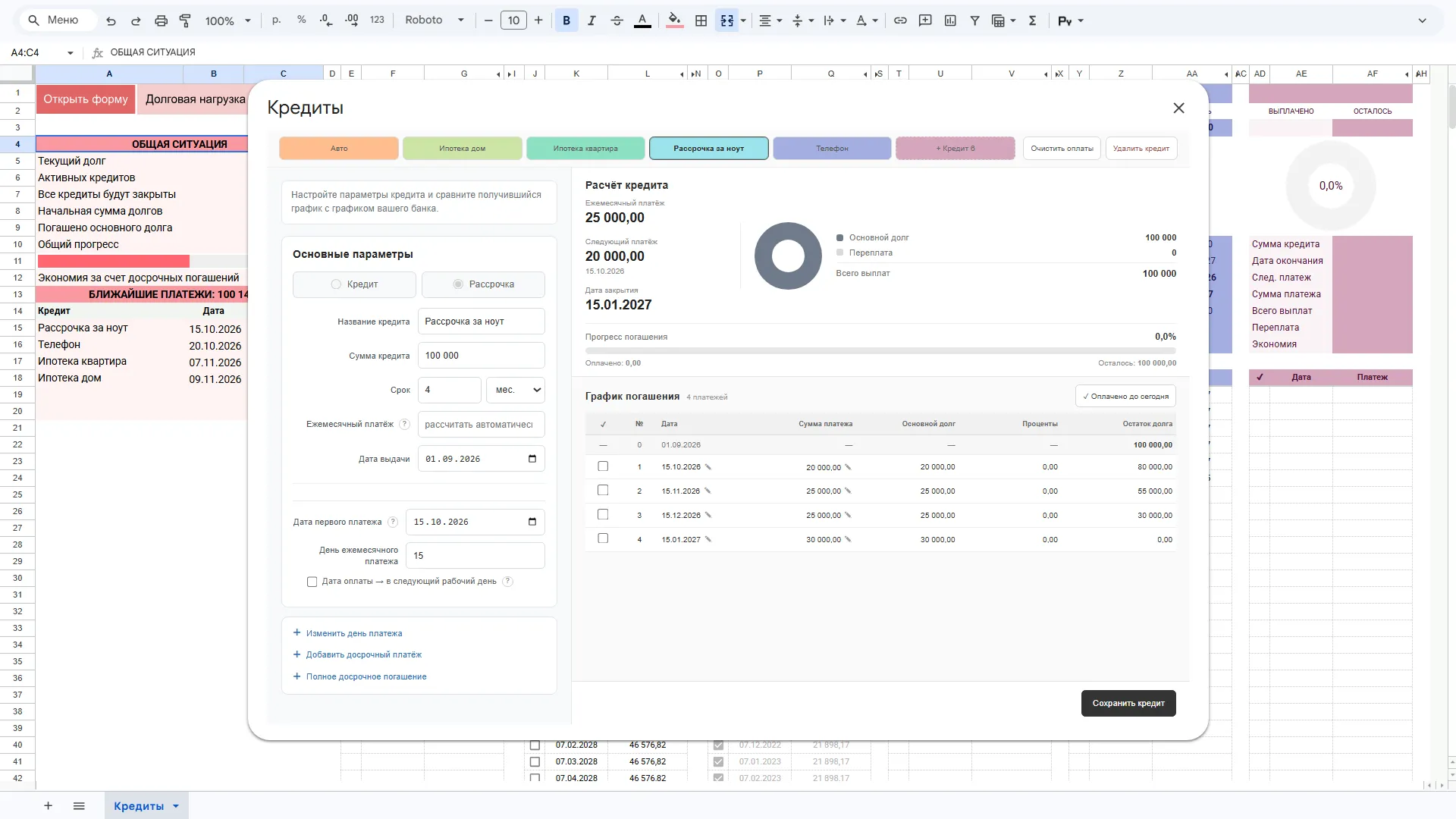
Task: Check payment 2 row 15.11.2026 checkbox
Action: click(x=603, y=491)
